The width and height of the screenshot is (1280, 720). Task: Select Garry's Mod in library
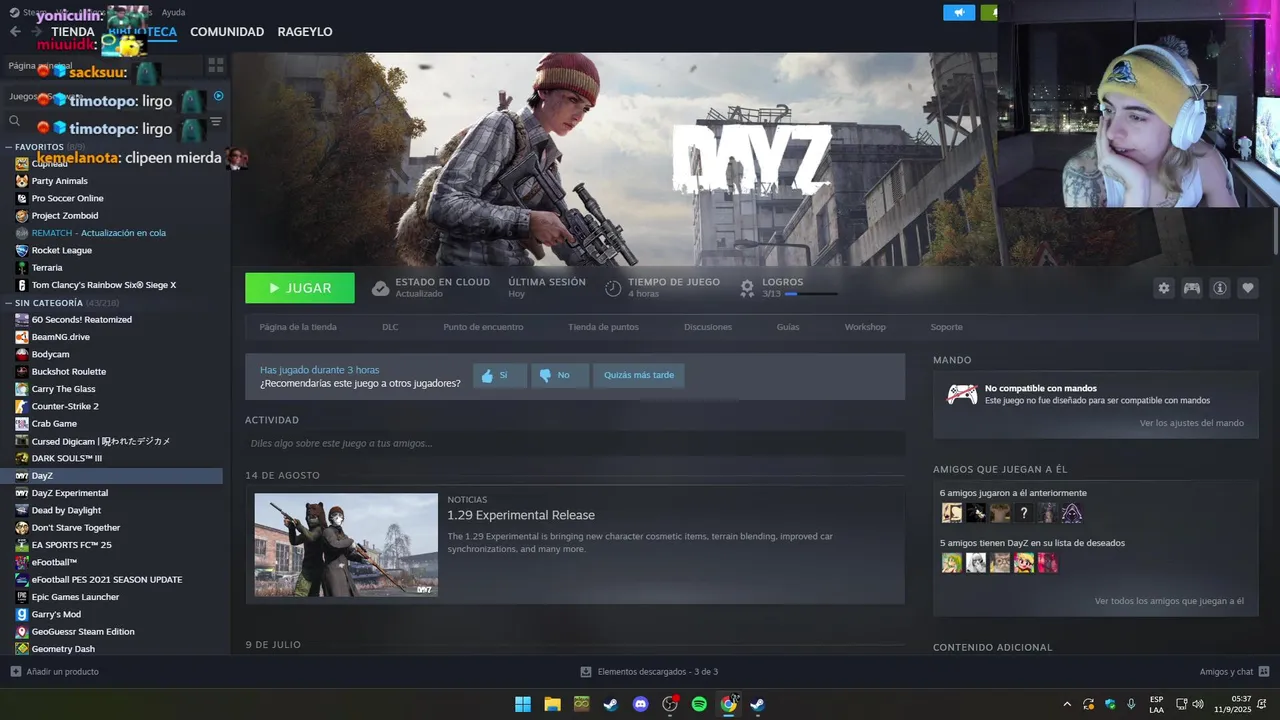[x=56, y=614]
